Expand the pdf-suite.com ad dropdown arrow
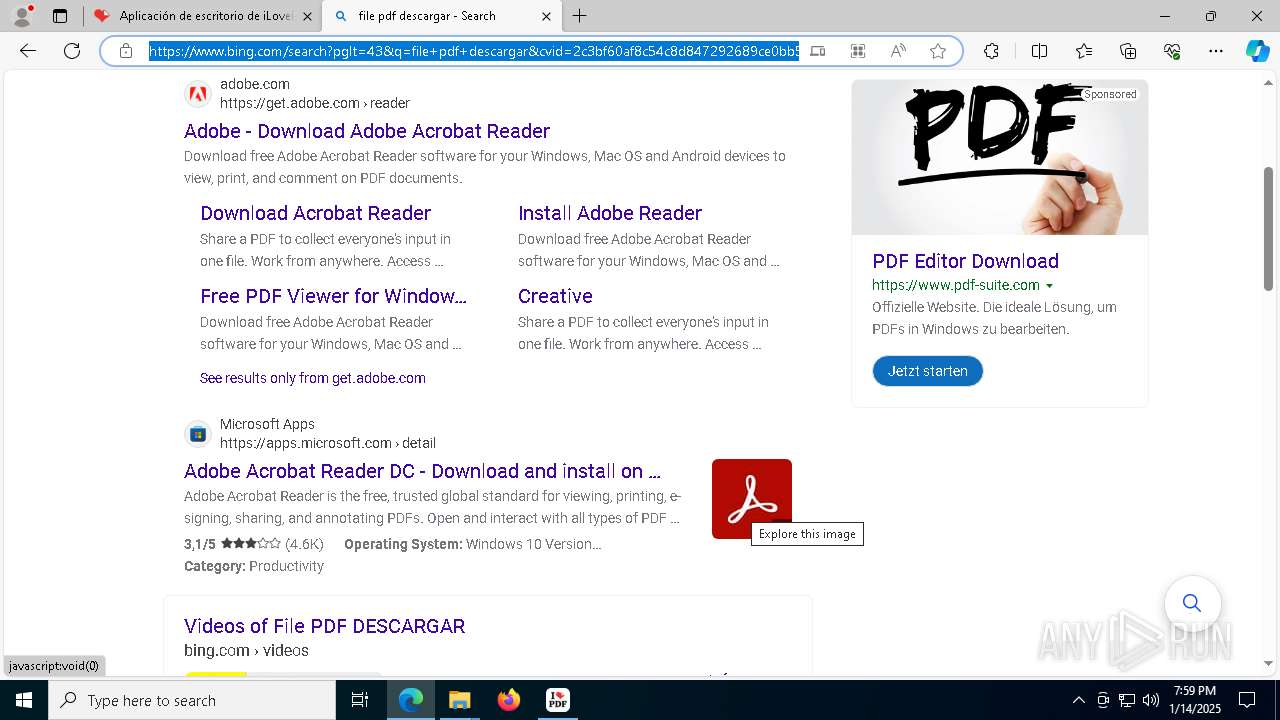Image resolution: width=1280 pixels, height=720 pixels. (x=1049, y=286)
